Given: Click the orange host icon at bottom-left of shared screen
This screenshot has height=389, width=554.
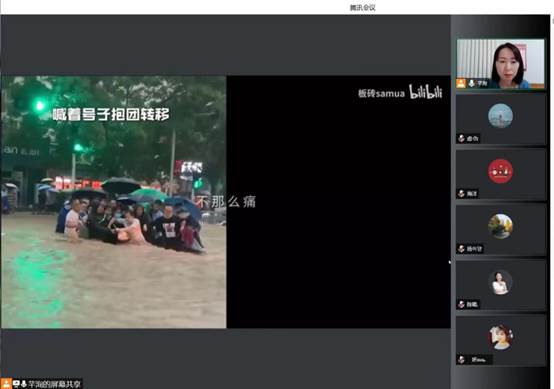Looking at the screenshot, I should tap(6, 384).
